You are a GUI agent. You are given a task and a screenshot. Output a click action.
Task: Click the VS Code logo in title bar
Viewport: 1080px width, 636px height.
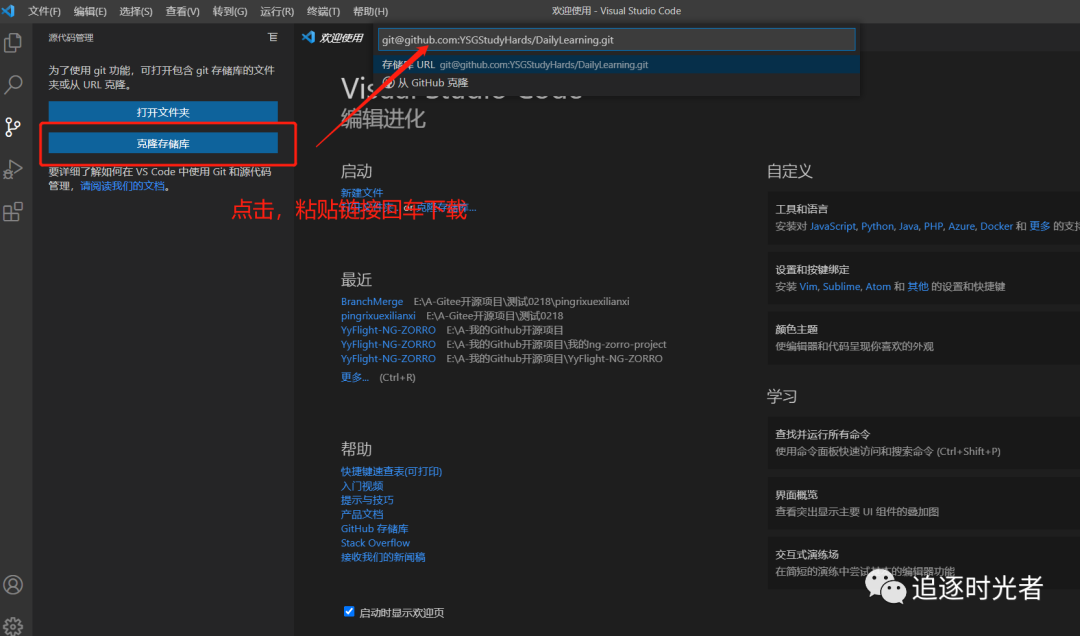(8, 10)
